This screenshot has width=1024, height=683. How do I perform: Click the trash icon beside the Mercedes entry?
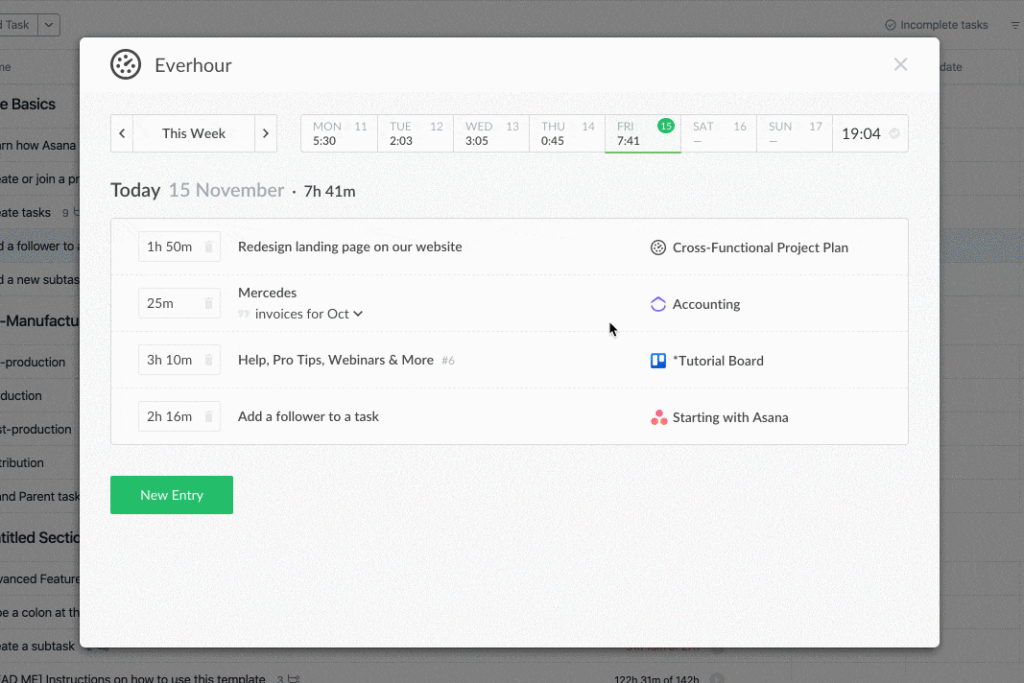[x=209, y=304]
